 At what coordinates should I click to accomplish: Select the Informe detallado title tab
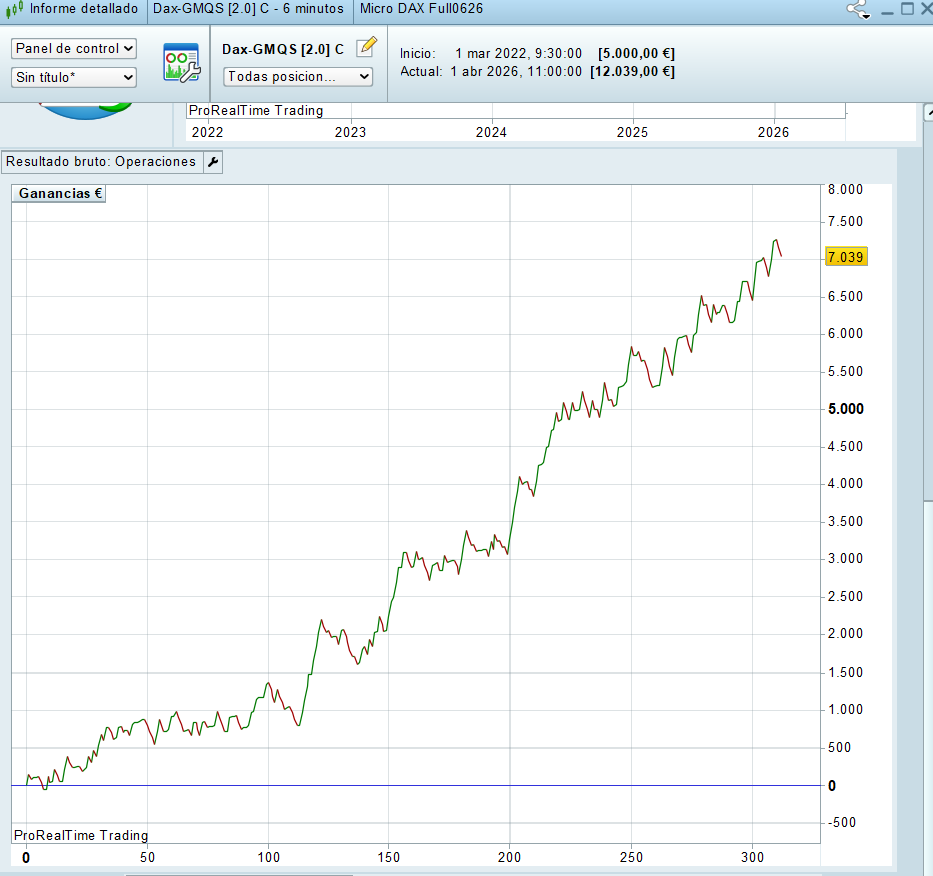pos(84,9)
